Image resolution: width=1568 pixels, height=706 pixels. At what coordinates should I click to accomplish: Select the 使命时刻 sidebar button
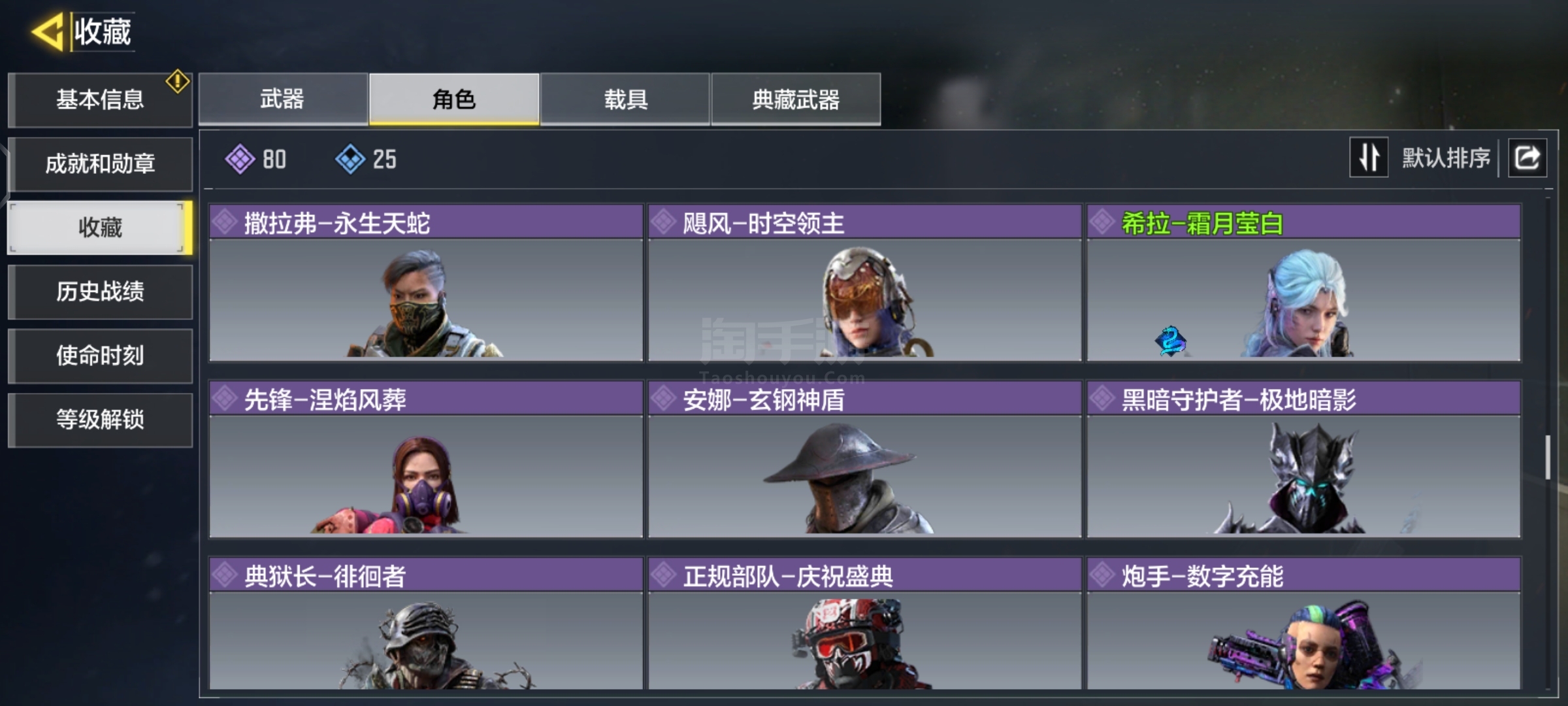tap(100, 356)
